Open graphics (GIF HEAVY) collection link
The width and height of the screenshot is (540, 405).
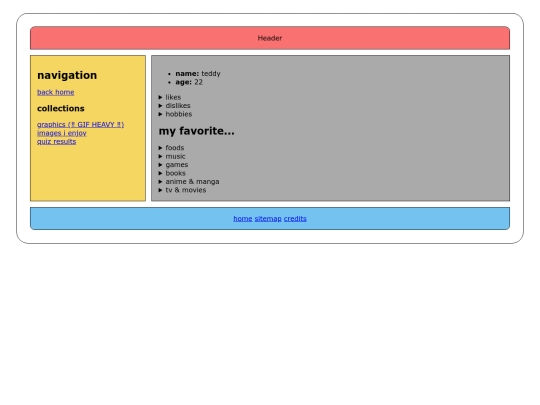[81, 125]
